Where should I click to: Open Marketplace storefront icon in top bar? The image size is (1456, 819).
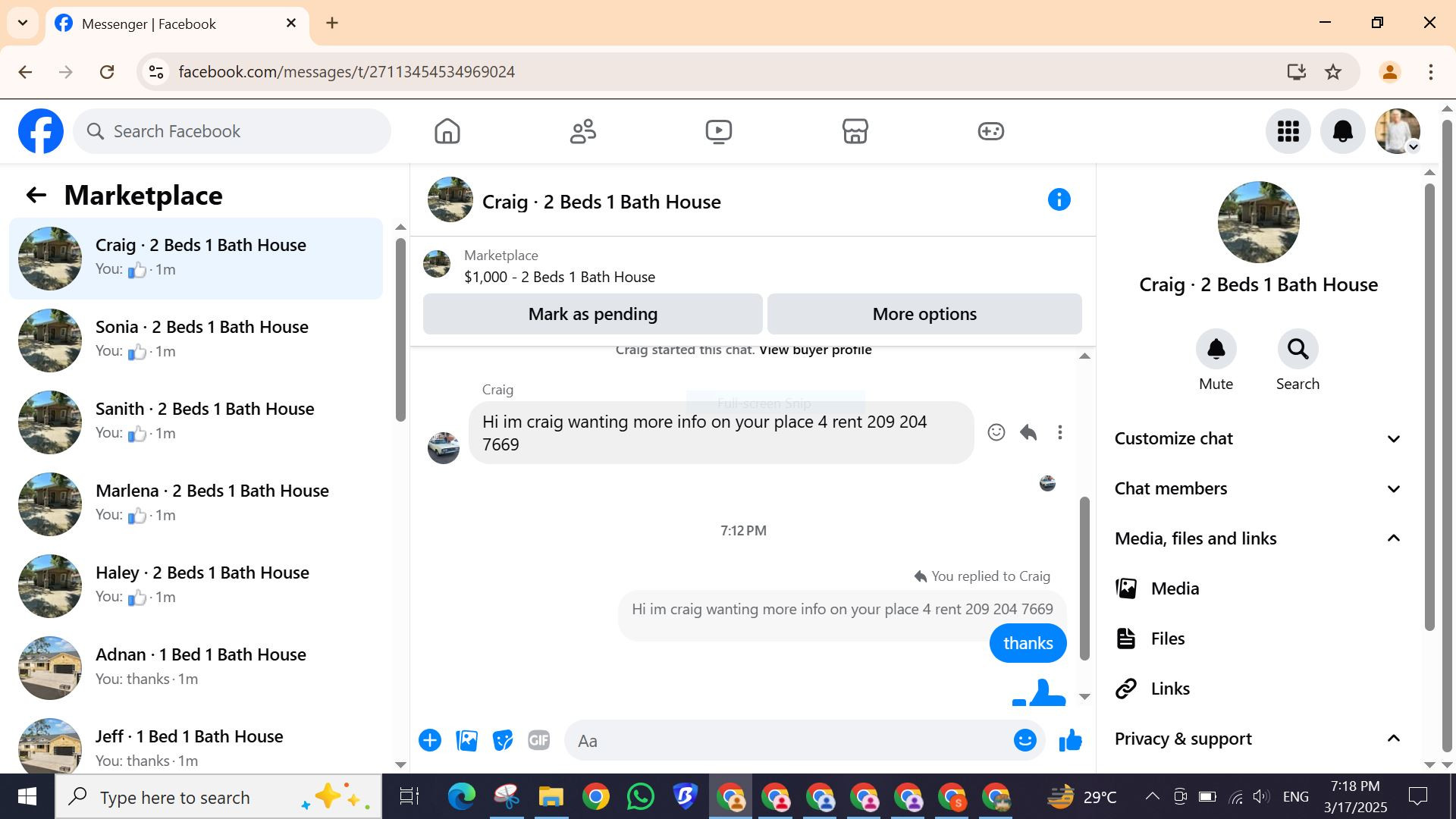point(855,131)
